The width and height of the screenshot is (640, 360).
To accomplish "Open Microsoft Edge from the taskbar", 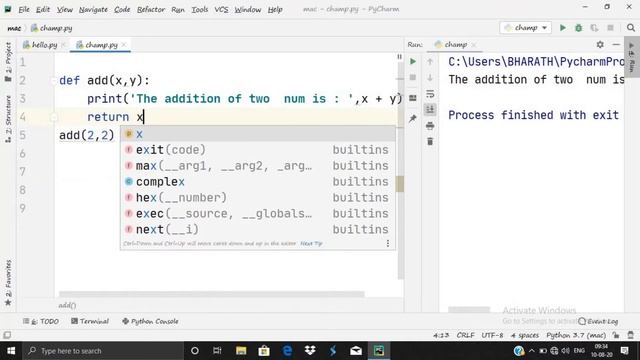I will 287,351.
